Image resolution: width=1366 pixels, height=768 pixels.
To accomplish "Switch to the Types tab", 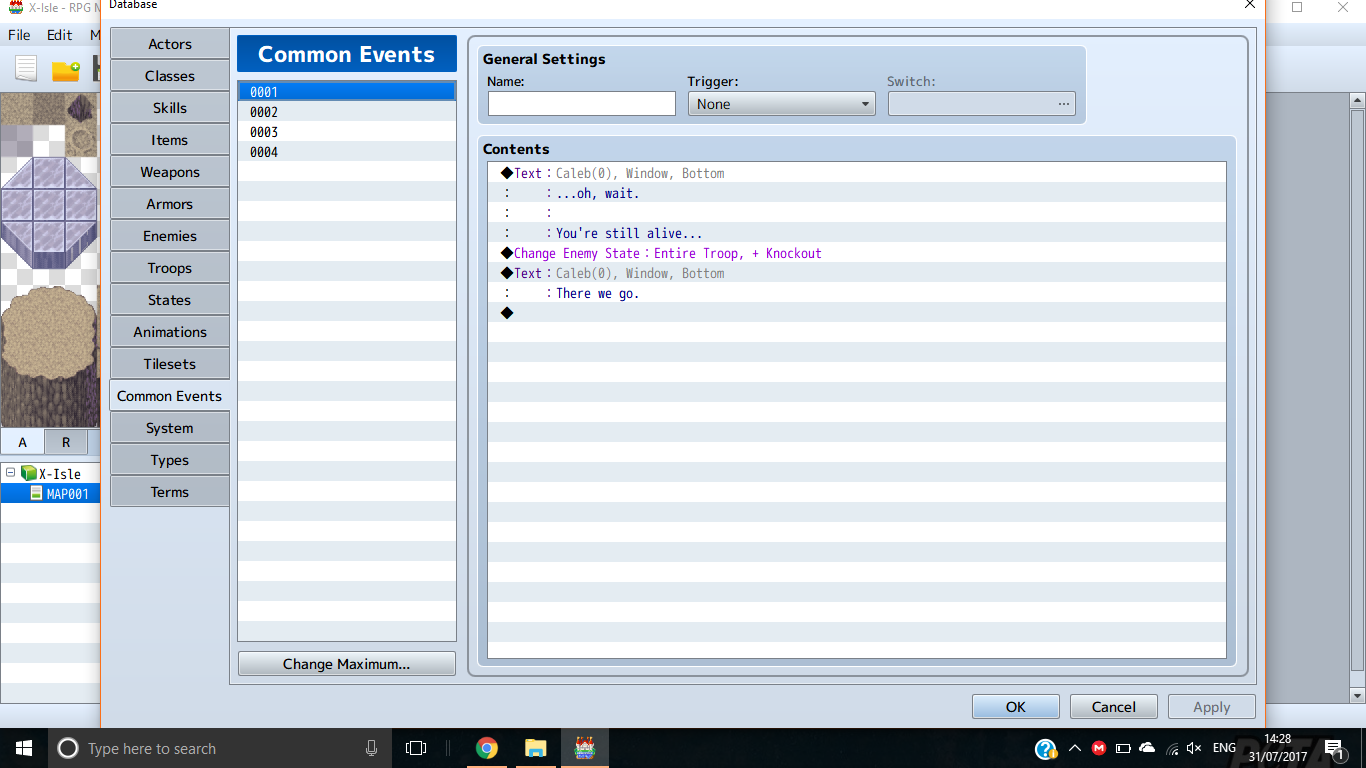I will [170, 460].
